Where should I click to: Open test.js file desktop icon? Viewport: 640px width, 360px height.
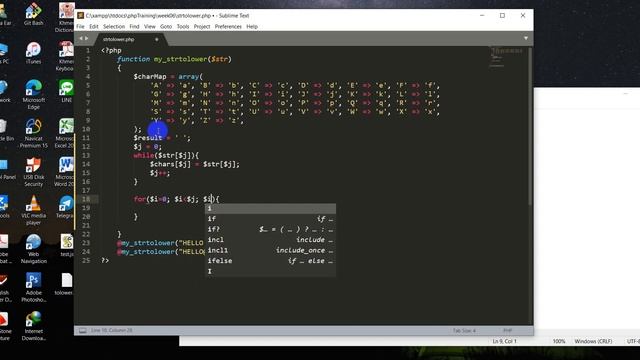point(66,245)
